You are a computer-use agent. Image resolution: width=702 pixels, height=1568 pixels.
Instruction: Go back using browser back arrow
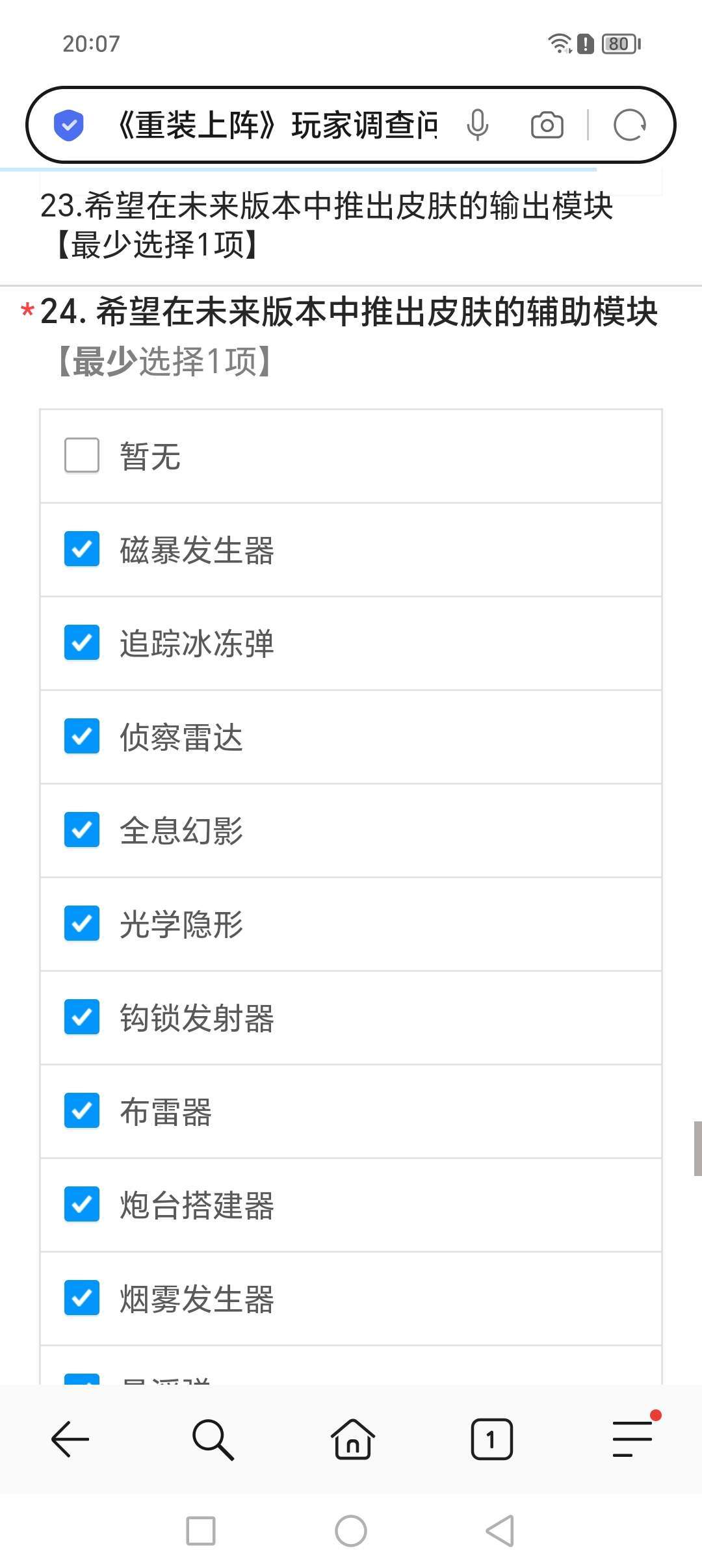(x=70, y=1439)
